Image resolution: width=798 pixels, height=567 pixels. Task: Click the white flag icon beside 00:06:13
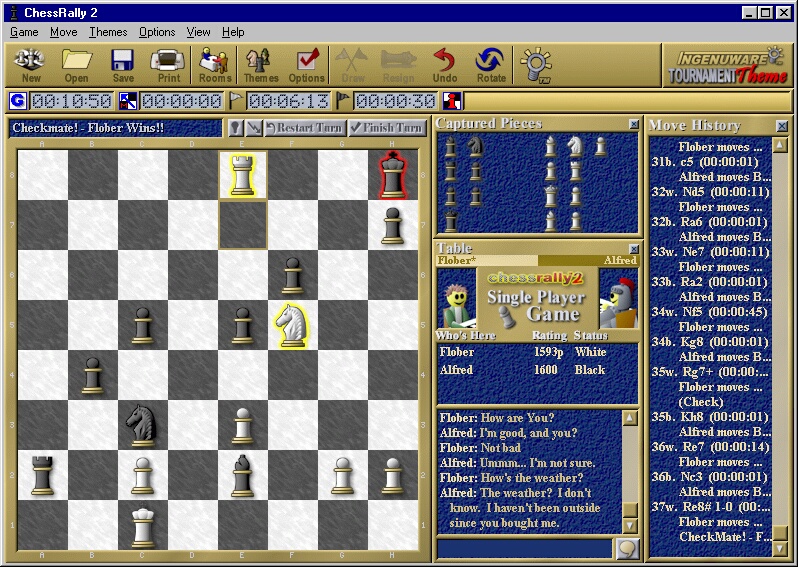click(x=236, y=101)
